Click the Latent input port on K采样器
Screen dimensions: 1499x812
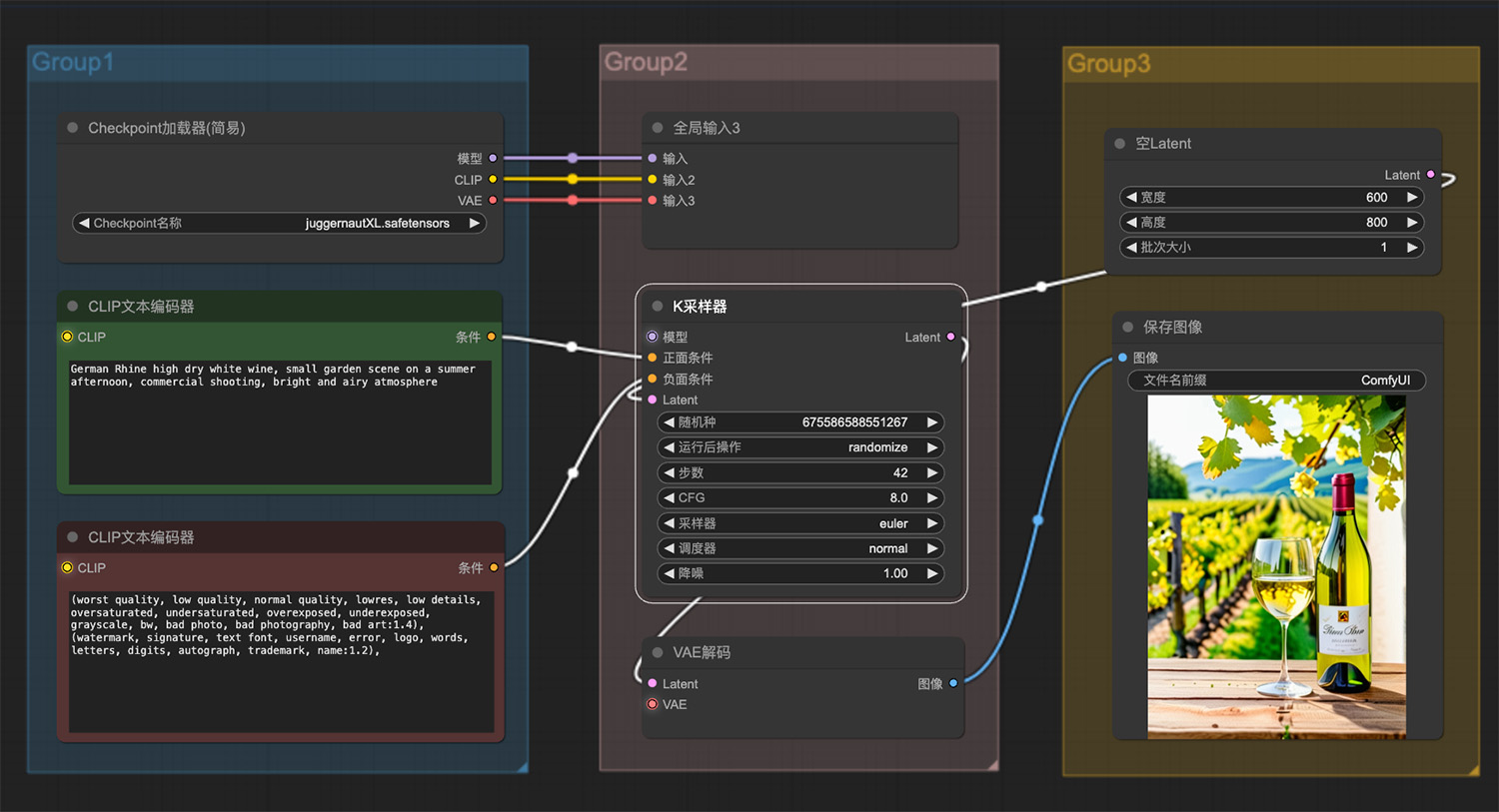pyautogui.click(x=653, y=400)
